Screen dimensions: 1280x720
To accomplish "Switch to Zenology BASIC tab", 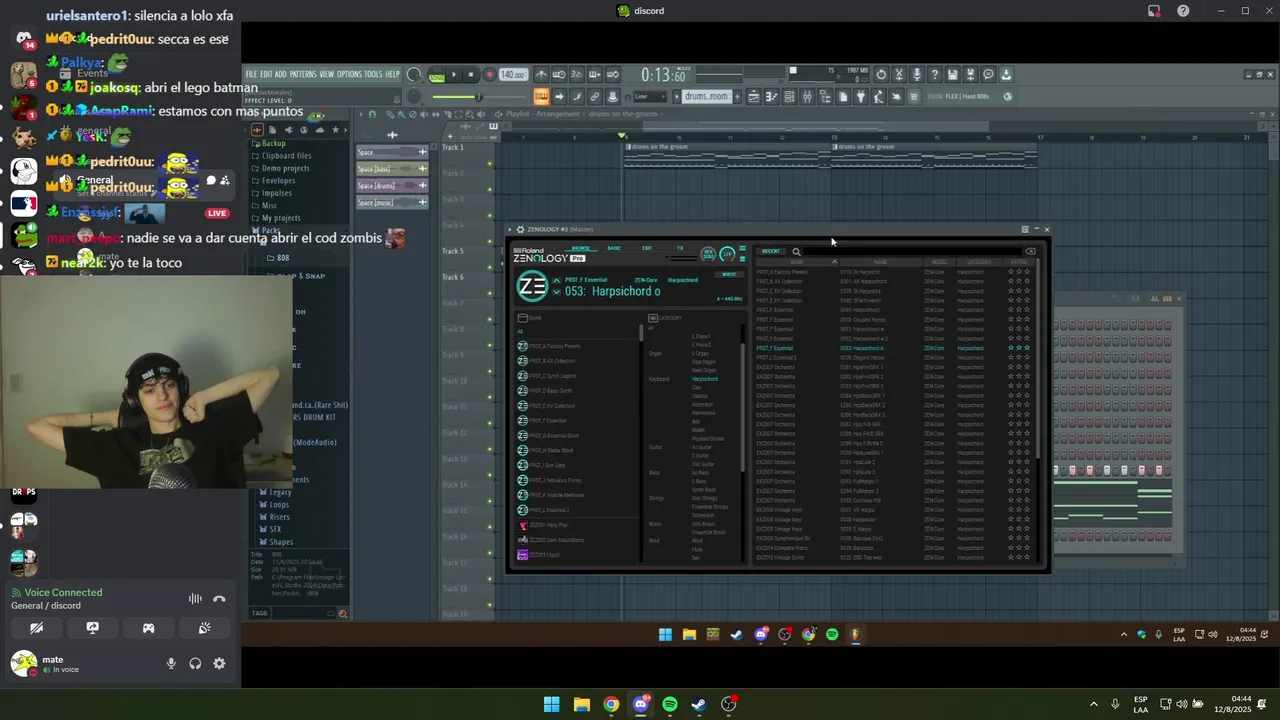I will coord(614,248).
